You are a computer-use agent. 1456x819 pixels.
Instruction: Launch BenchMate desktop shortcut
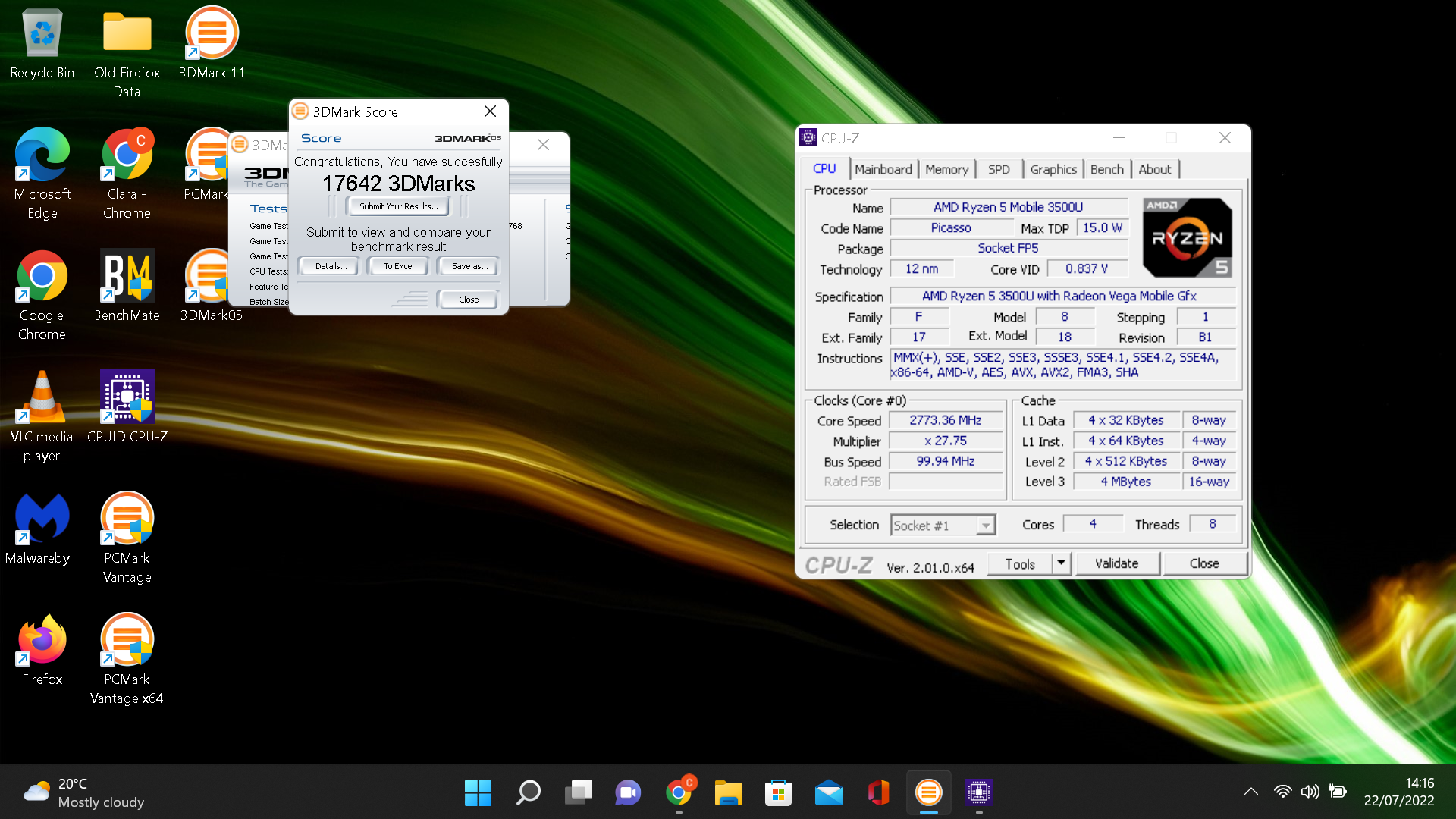tap(127, 286)
